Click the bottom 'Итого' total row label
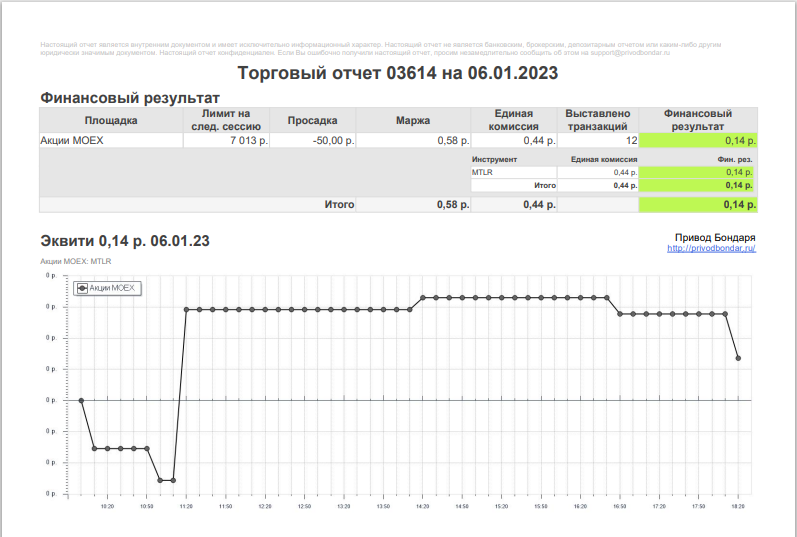The width and height of the screenshot is (797, 537). click(x=339, y=204)
